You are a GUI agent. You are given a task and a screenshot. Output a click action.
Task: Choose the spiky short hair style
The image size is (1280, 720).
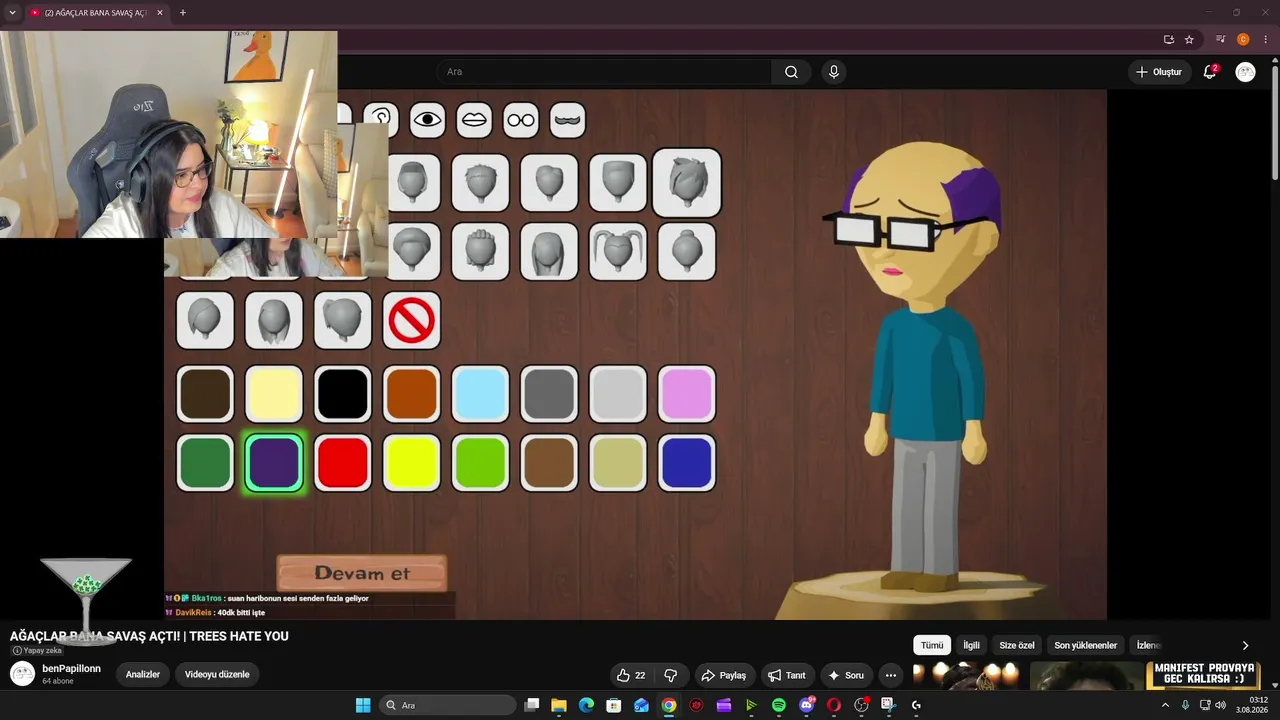(480, 183)
